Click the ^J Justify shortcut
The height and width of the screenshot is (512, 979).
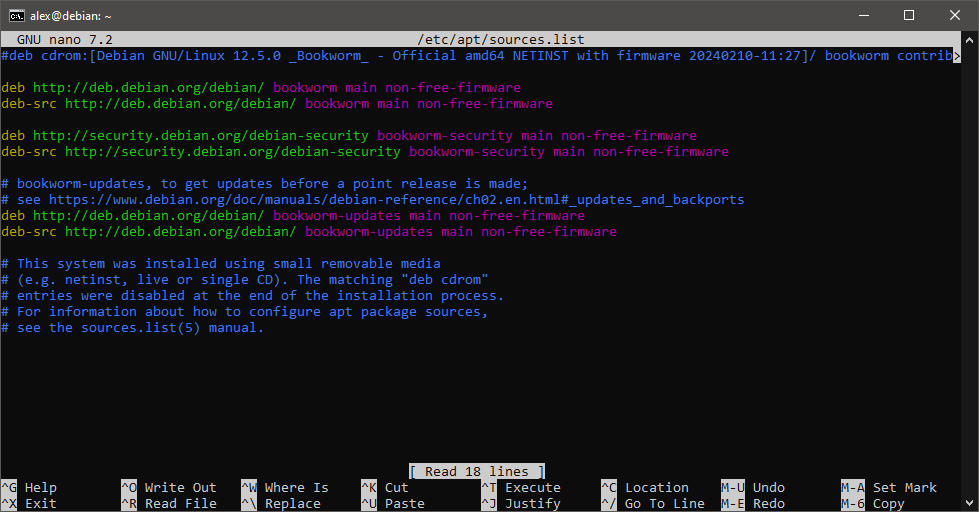(520, 504)
